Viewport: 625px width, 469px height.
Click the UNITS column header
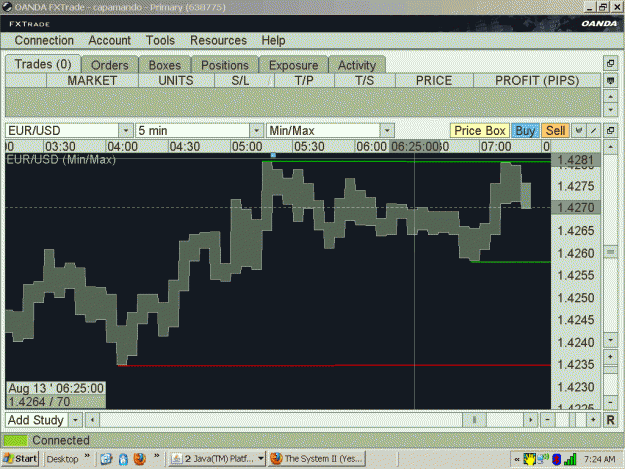point(176,80)
